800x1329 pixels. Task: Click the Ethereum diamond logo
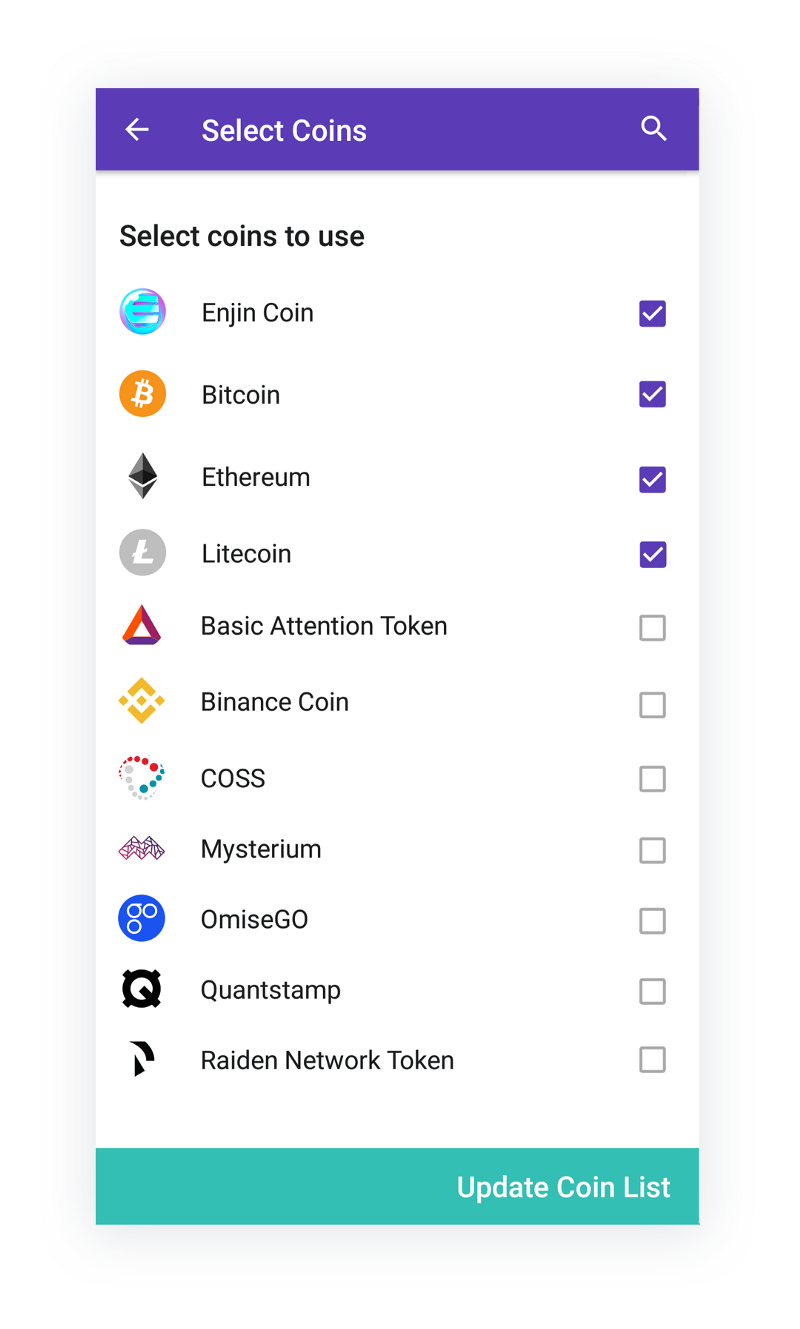142,476
